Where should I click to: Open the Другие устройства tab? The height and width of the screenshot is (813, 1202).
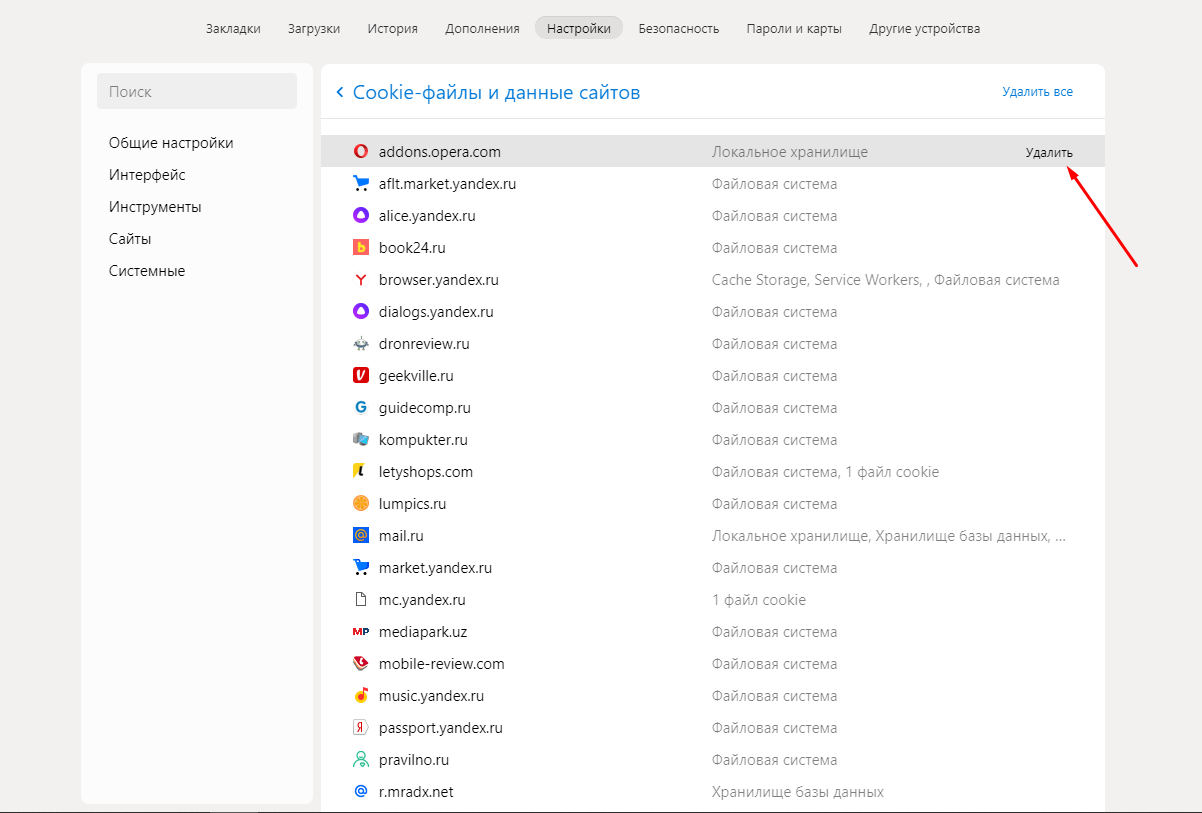pos(925,28)
